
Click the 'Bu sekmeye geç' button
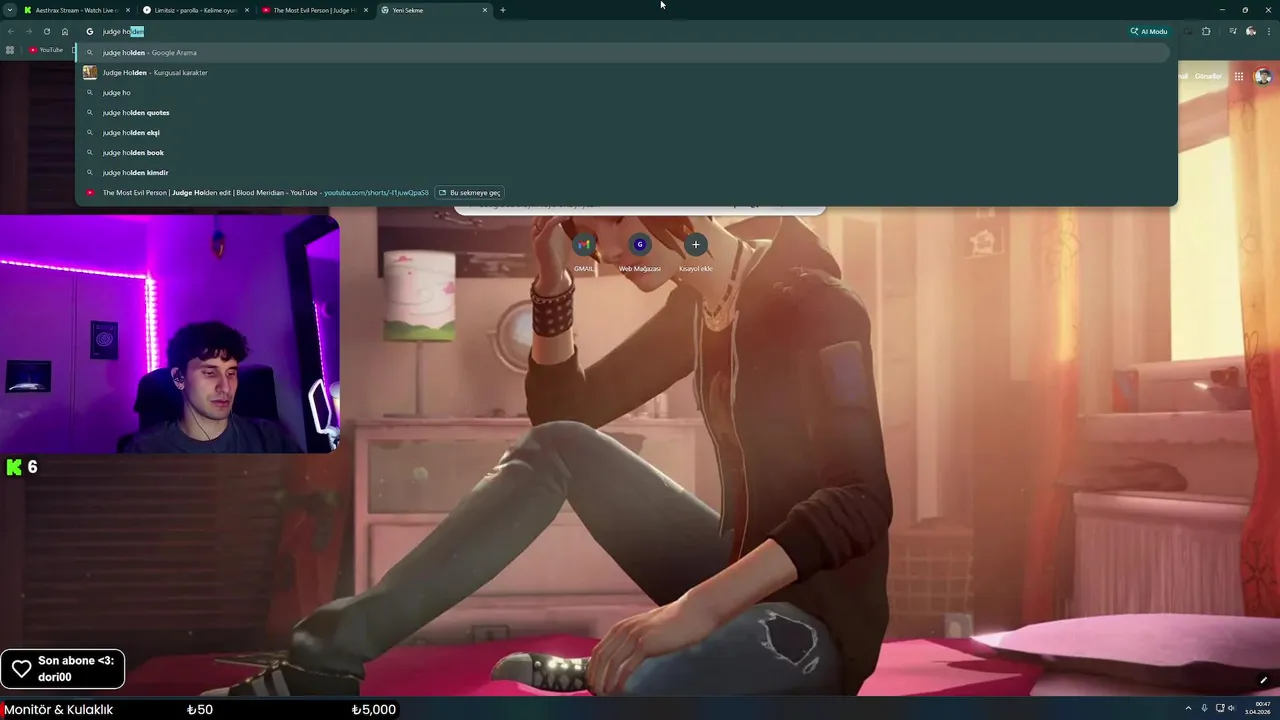[x=470, y=192]
